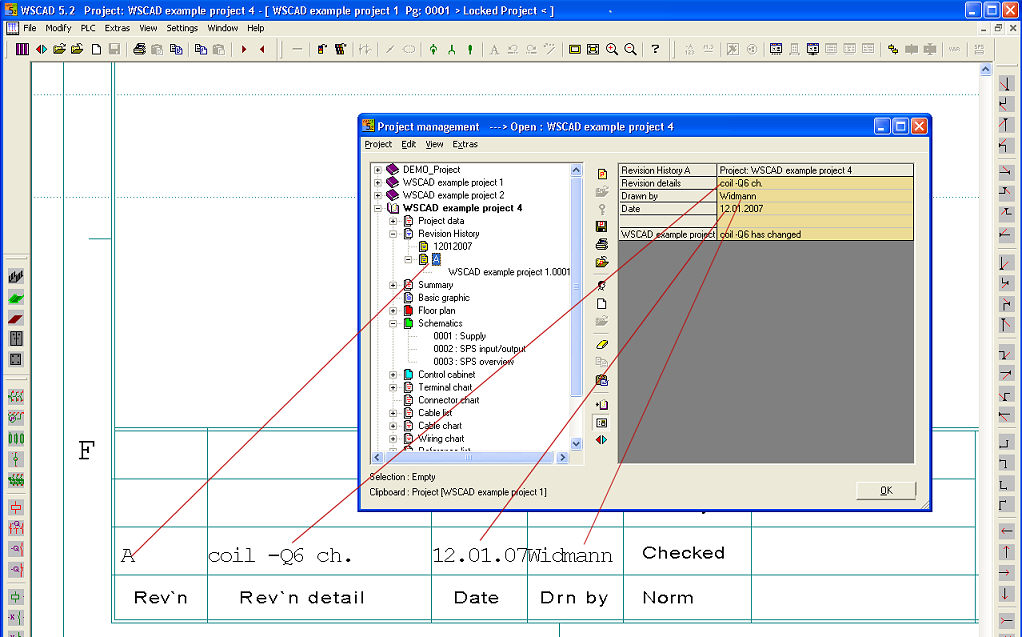The image size is (1022, 637).
Task: Expand the Control cabinet node
Action: tap(393, 375)
